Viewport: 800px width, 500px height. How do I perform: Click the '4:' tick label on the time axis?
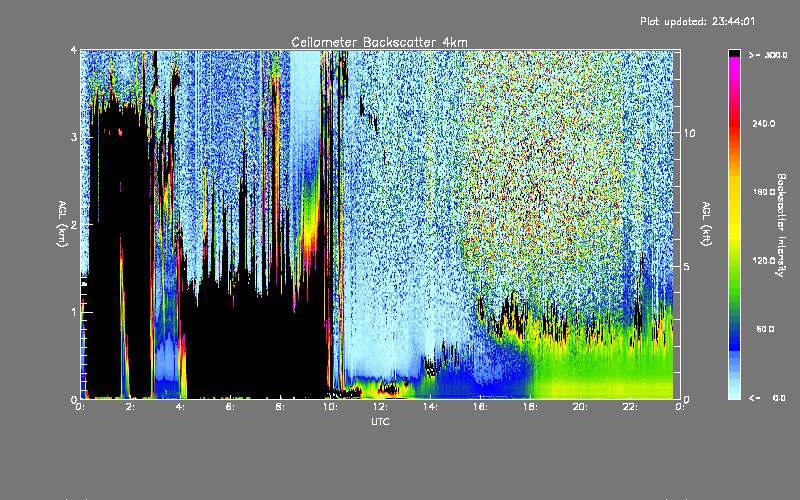pyautogui.click(x=181, y=407)
